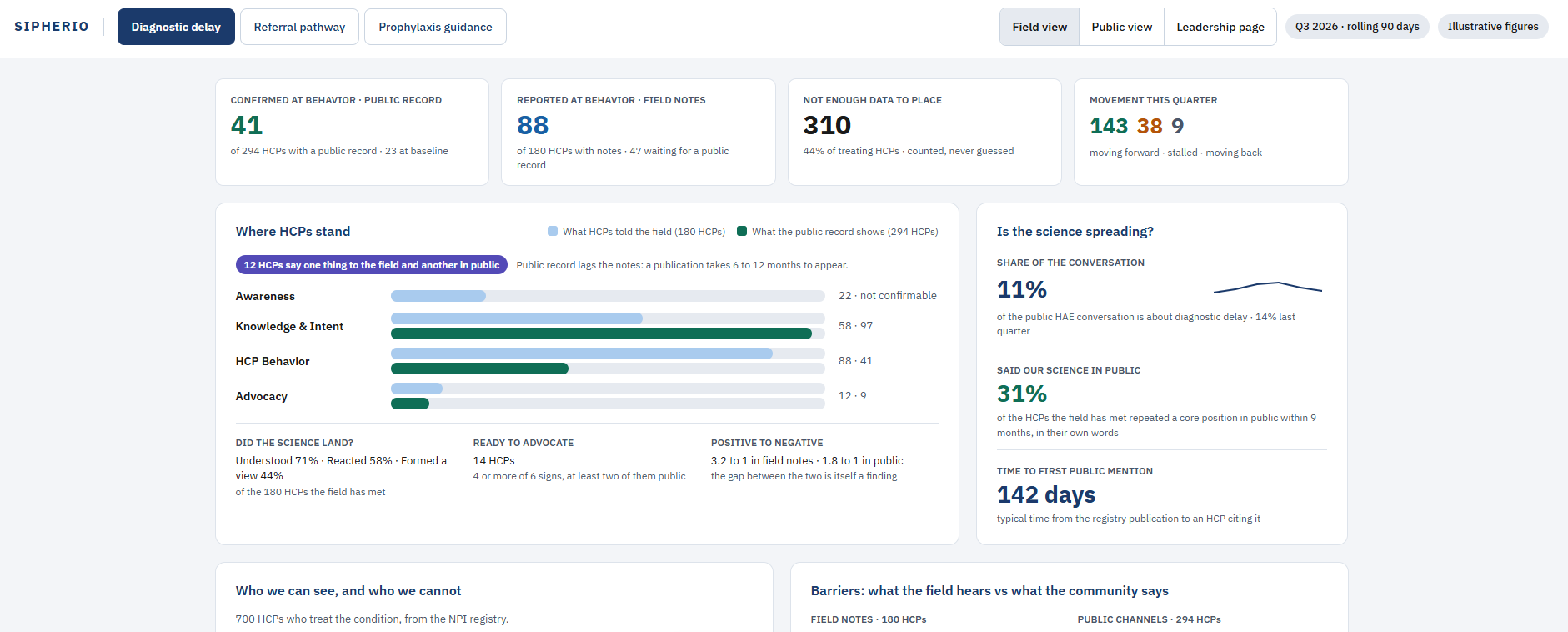The image size is (1568, 632).
Task: Open the Diagnostic delay tab
Action: [x=176, y=27]
